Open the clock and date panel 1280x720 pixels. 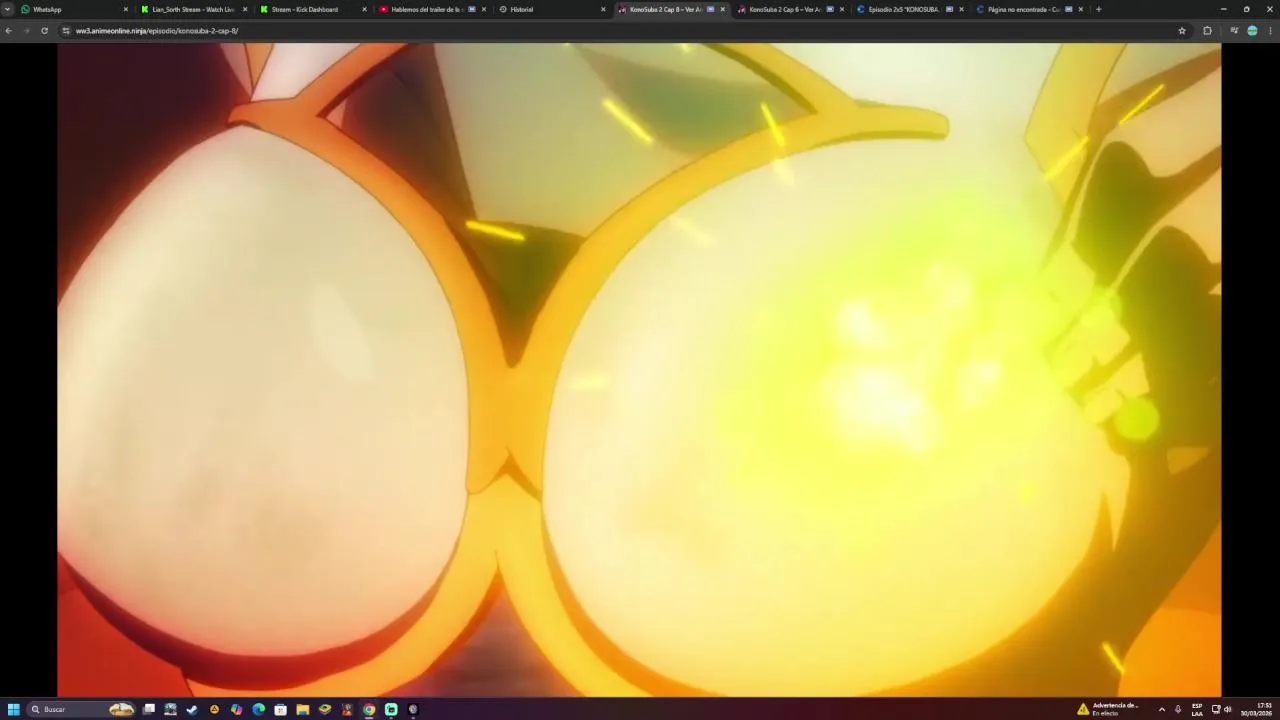tap(1257, 709)
